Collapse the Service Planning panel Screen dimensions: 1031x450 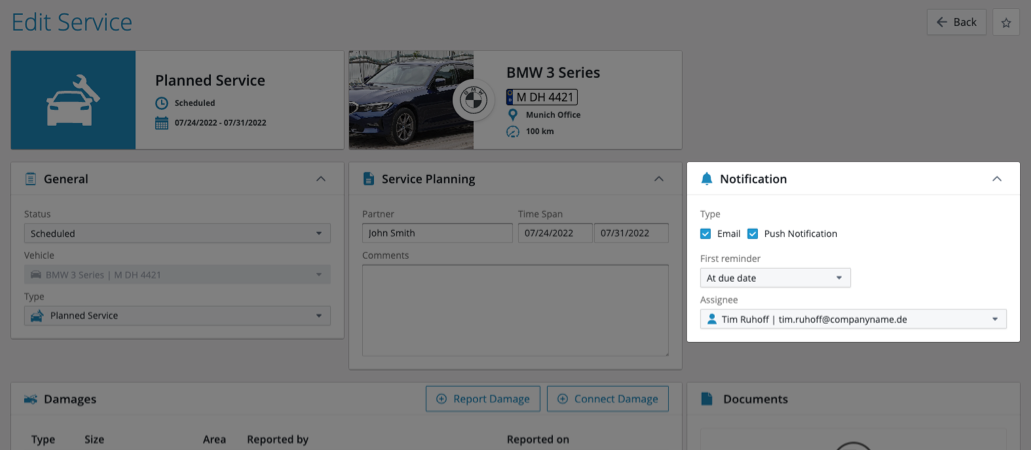pos(658,179)
